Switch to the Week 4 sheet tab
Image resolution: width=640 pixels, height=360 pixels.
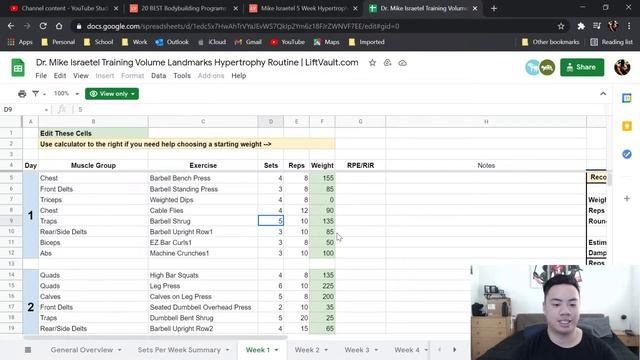click(407, 350)
